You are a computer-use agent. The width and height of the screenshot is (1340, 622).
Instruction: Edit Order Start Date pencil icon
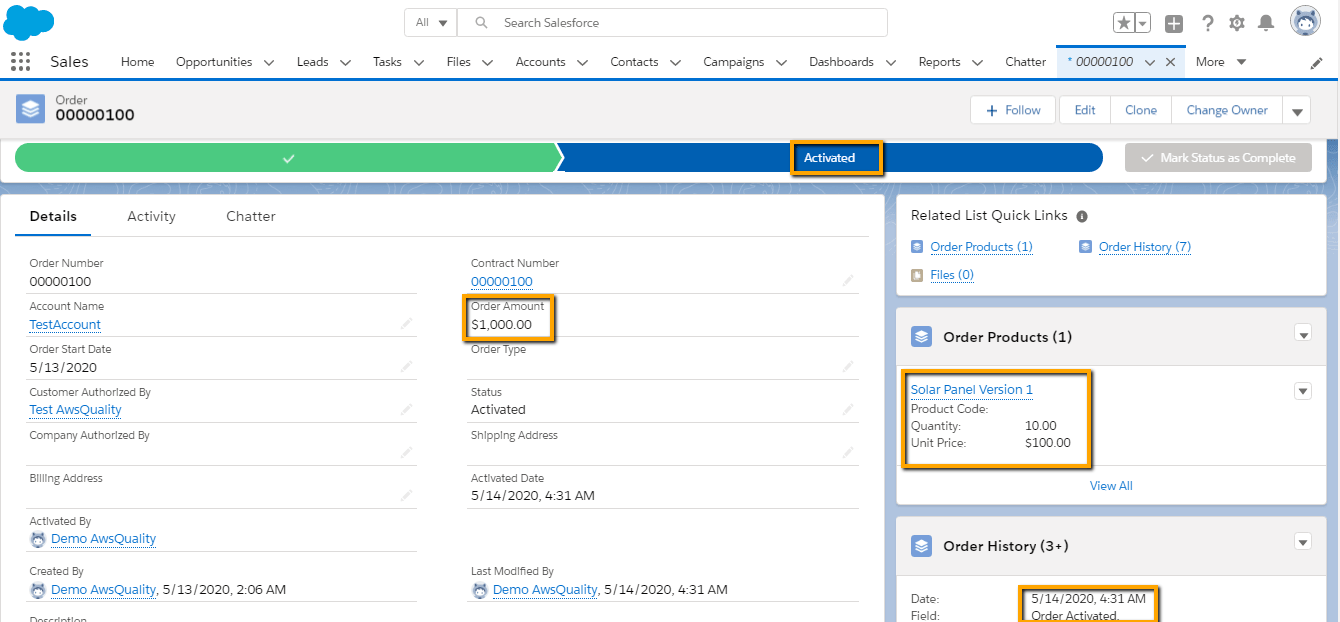click(407, 367)
